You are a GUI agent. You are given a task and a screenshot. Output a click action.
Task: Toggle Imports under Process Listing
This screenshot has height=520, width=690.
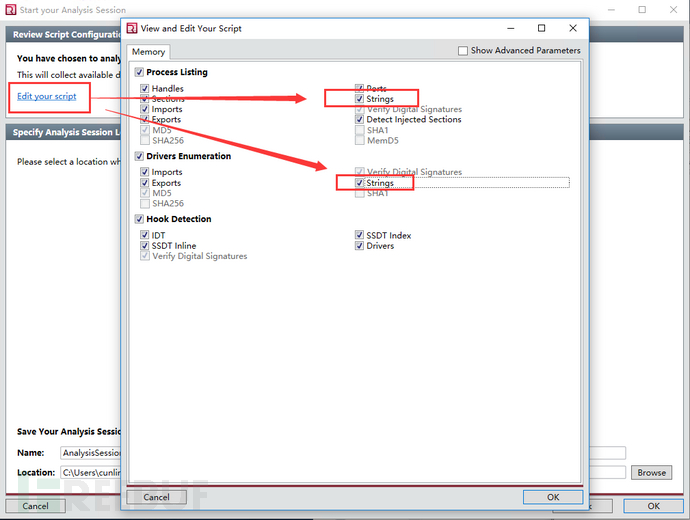[x=144, y=109]
